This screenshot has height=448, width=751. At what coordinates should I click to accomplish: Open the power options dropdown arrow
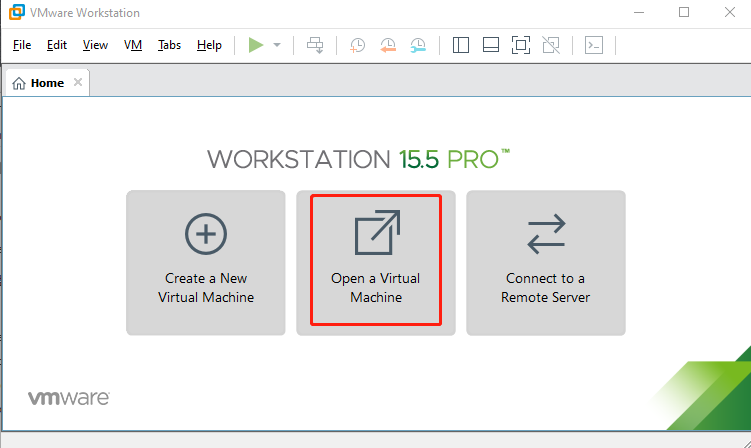(x=277, y=45)
